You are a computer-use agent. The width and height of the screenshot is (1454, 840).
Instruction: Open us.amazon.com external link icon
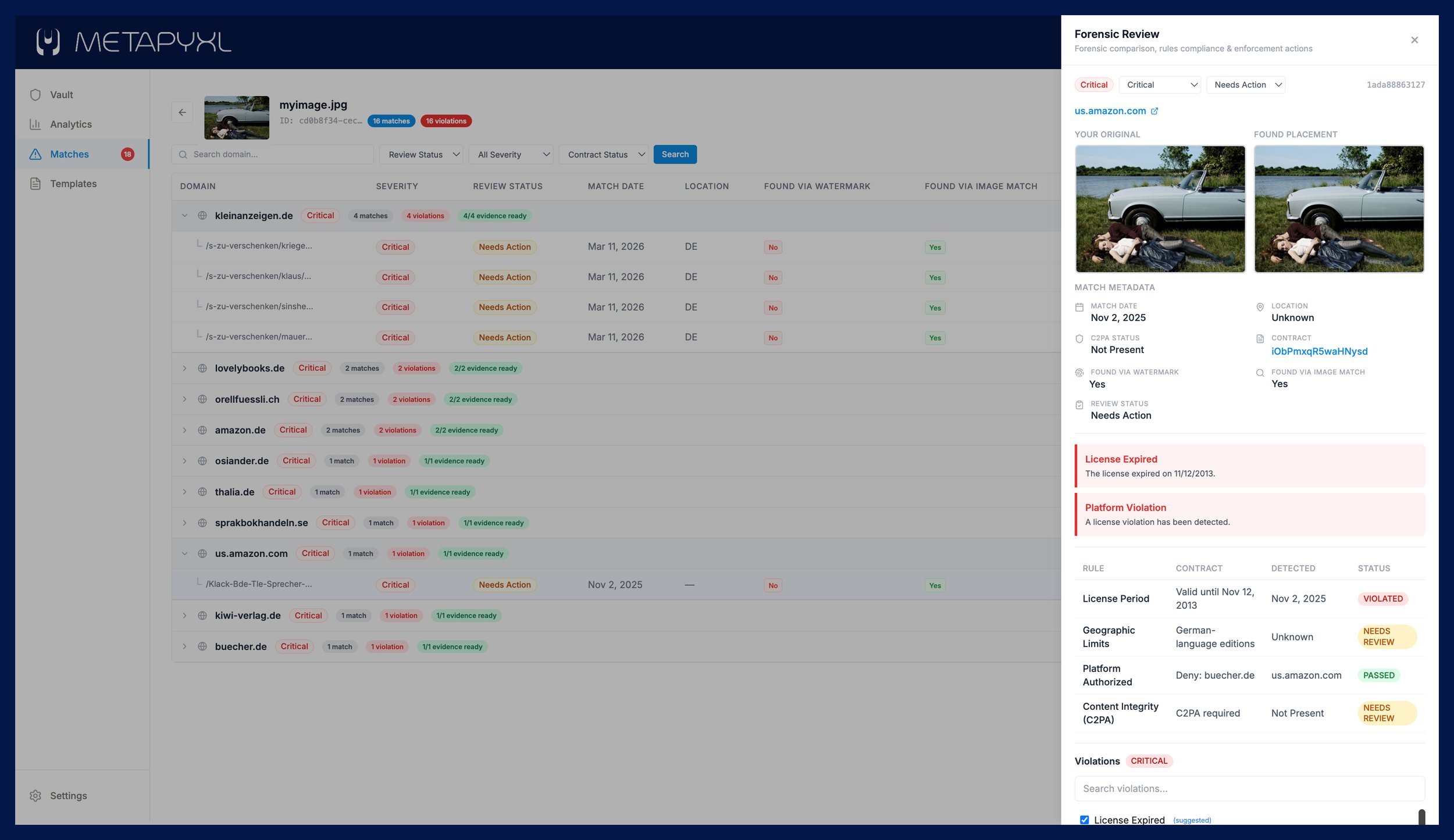point(1154,111)
